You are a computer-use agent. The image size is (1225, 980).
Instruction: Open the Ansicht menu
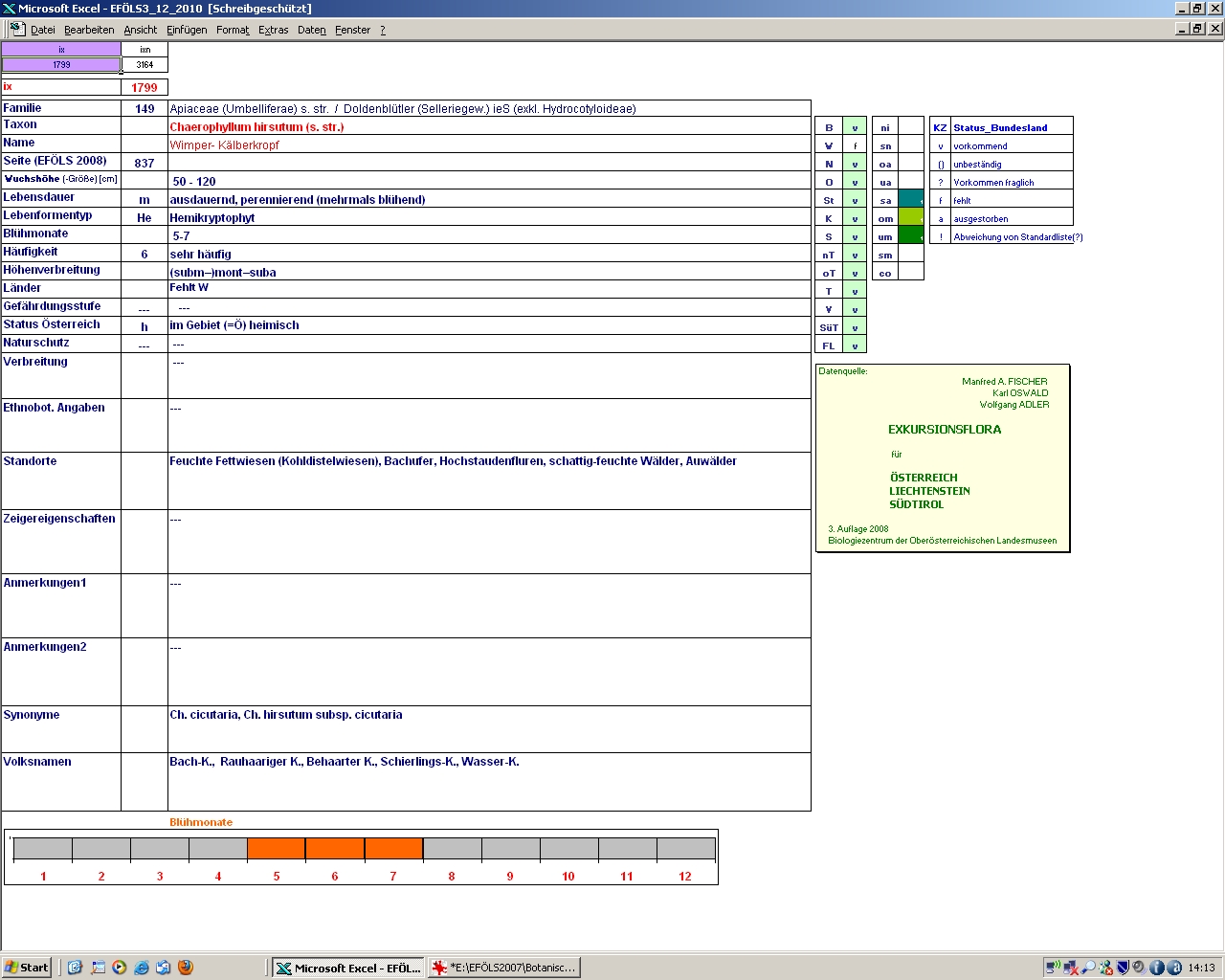(x=141, y=30)
